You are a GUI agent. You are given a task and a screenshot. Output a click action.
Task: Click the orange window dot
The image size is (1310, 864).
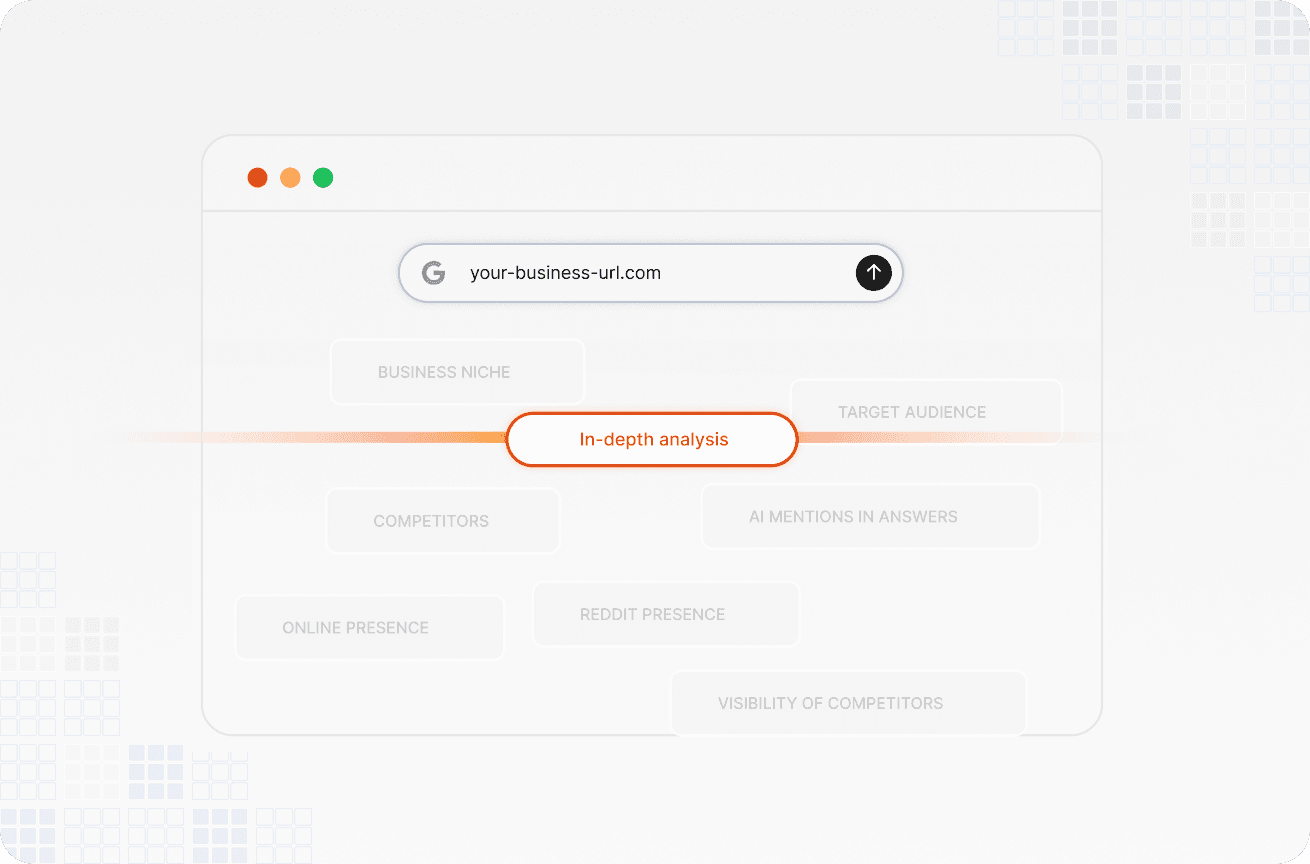point(290,178)
